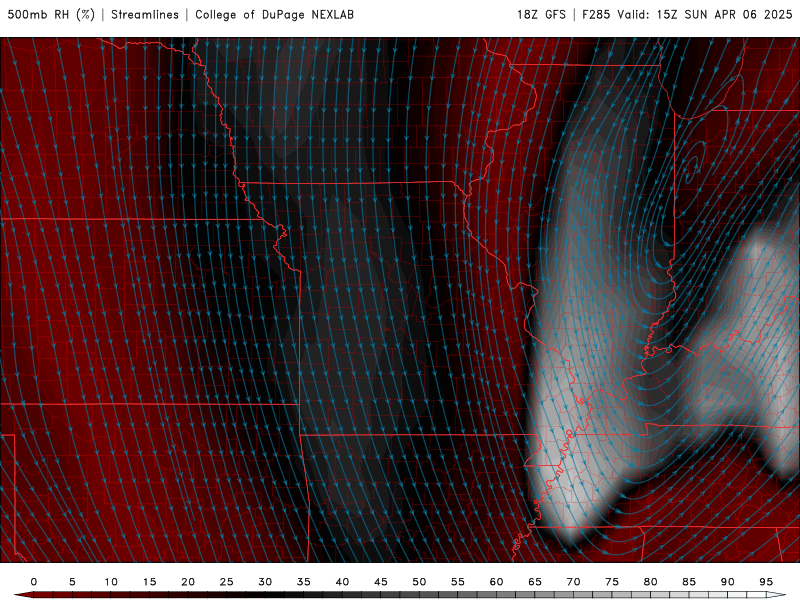Click the "80" label on the color scale

pyautogui.click(x=650, y=582)
